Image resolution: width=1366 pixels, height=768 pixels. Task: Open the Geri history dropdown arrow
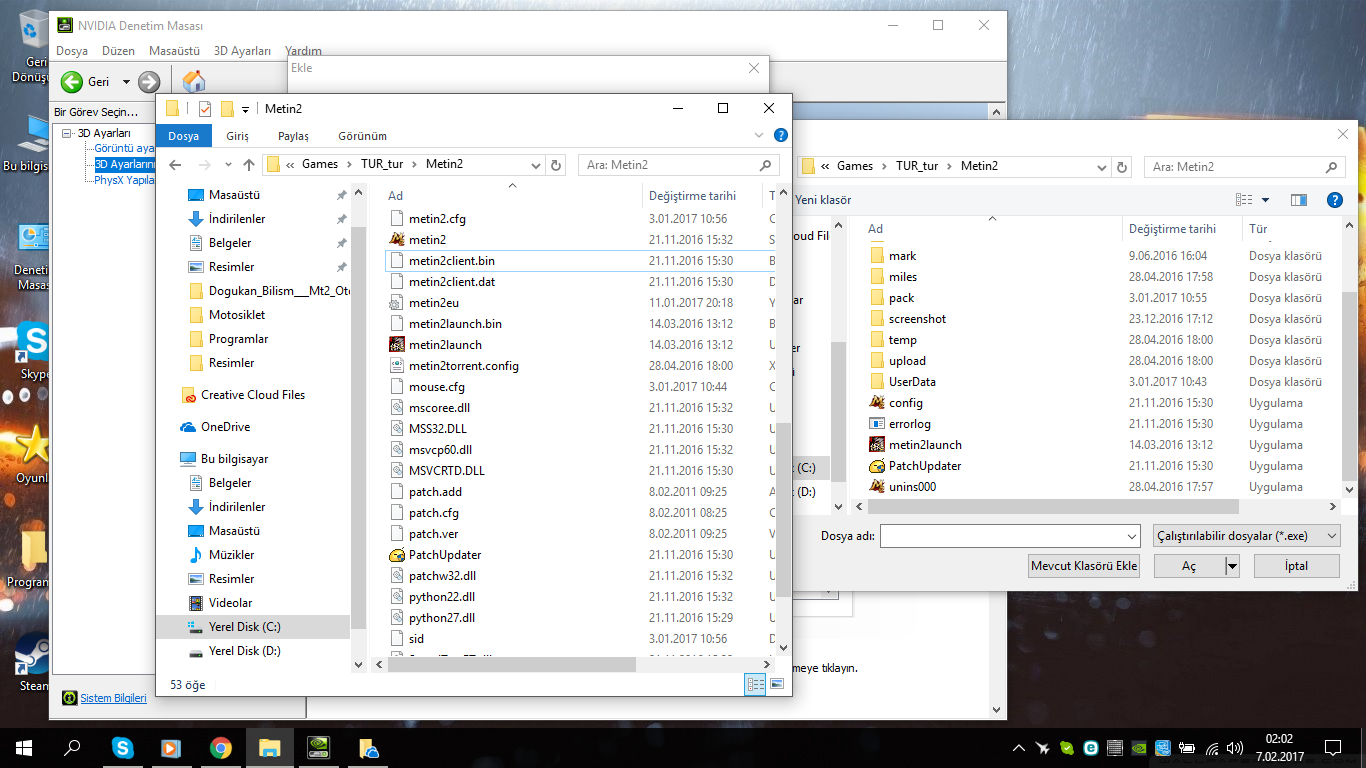click(x=126, y=82)
